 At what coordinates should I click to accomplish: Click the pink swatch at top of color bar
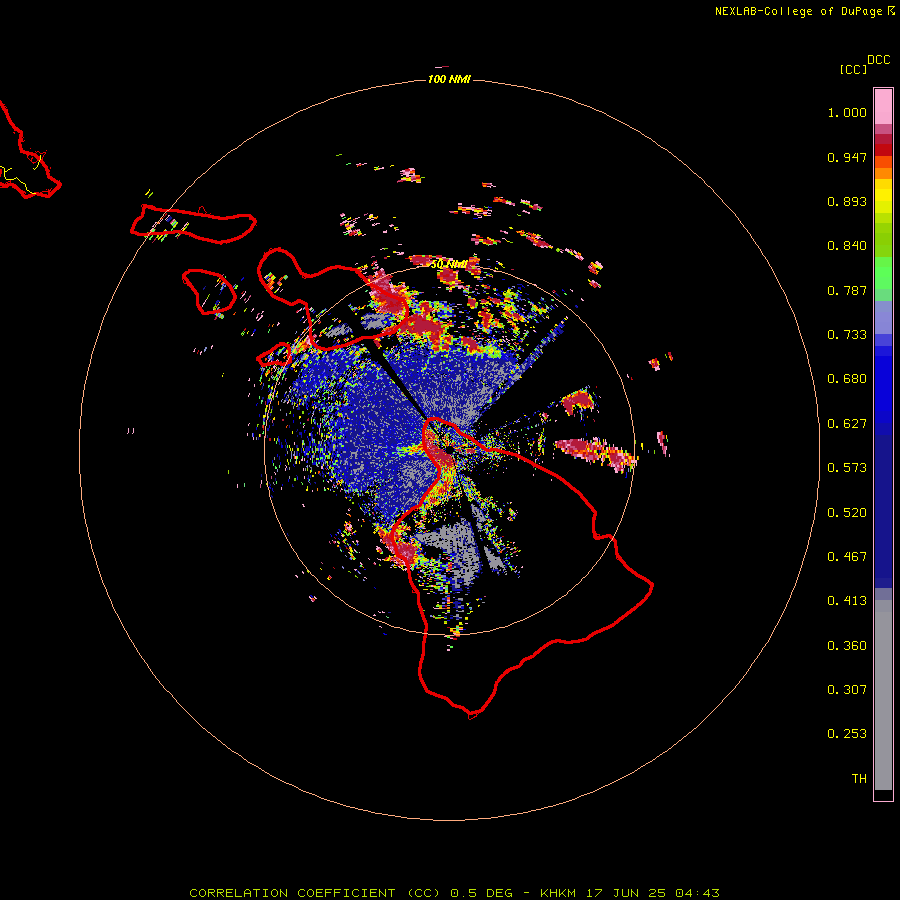[883, 107]
